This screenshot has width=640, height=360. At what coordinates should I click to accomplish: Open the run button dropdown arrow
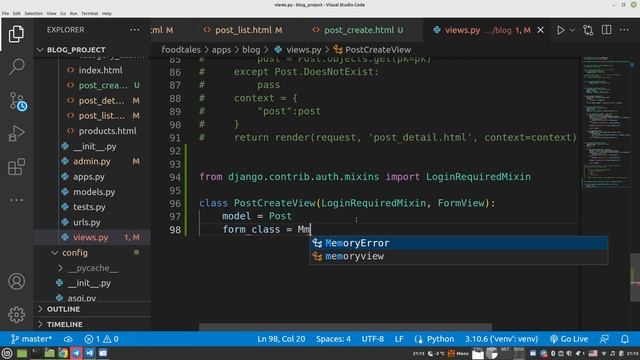(572, 30)
